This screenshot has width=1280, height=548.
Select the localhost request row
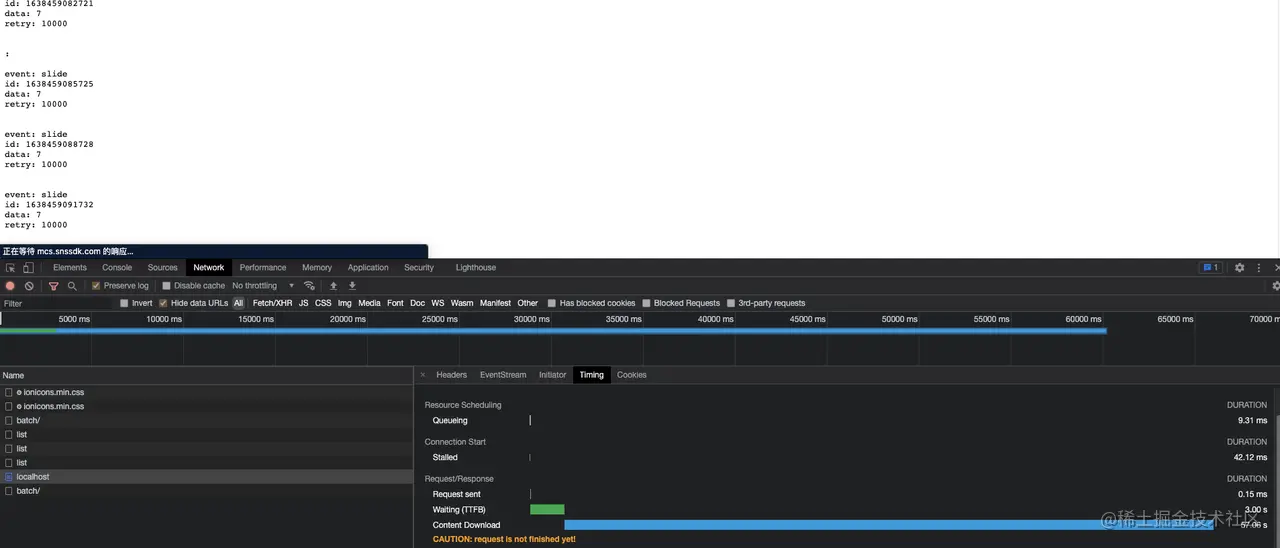[x=206, y=477]
